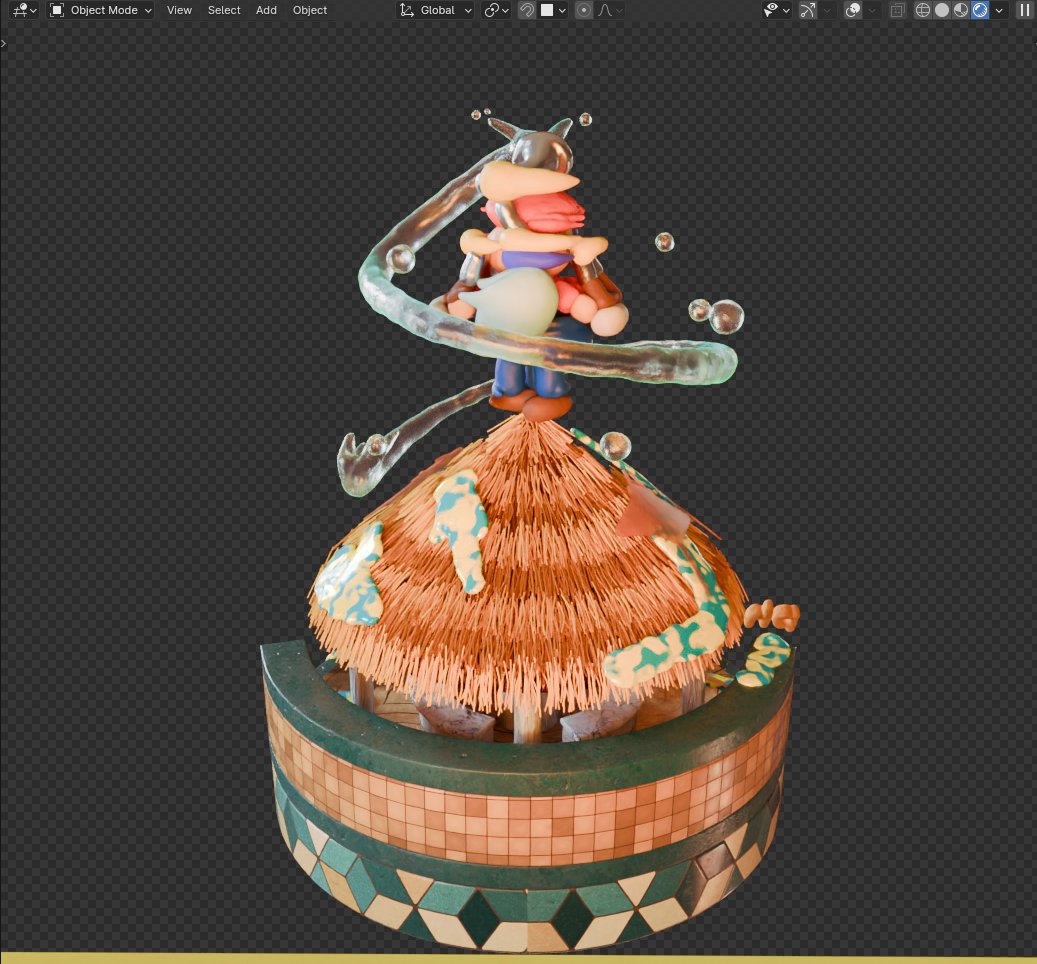The width and height of the screenshot is (1037, 964).
Task: Open the snapping options dropdown
Action: click(x=553, y=10)
